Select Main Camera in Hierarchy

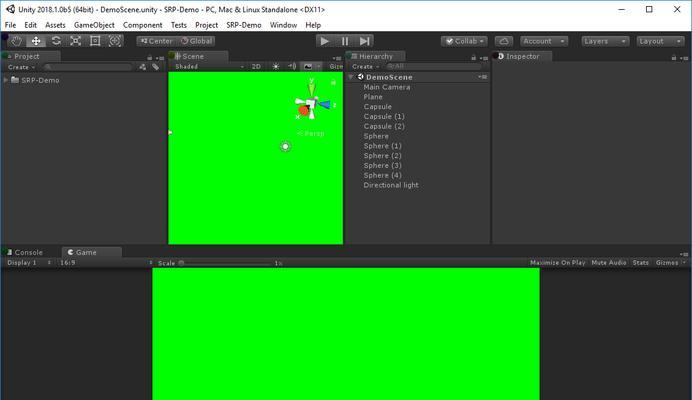point(387,87)
